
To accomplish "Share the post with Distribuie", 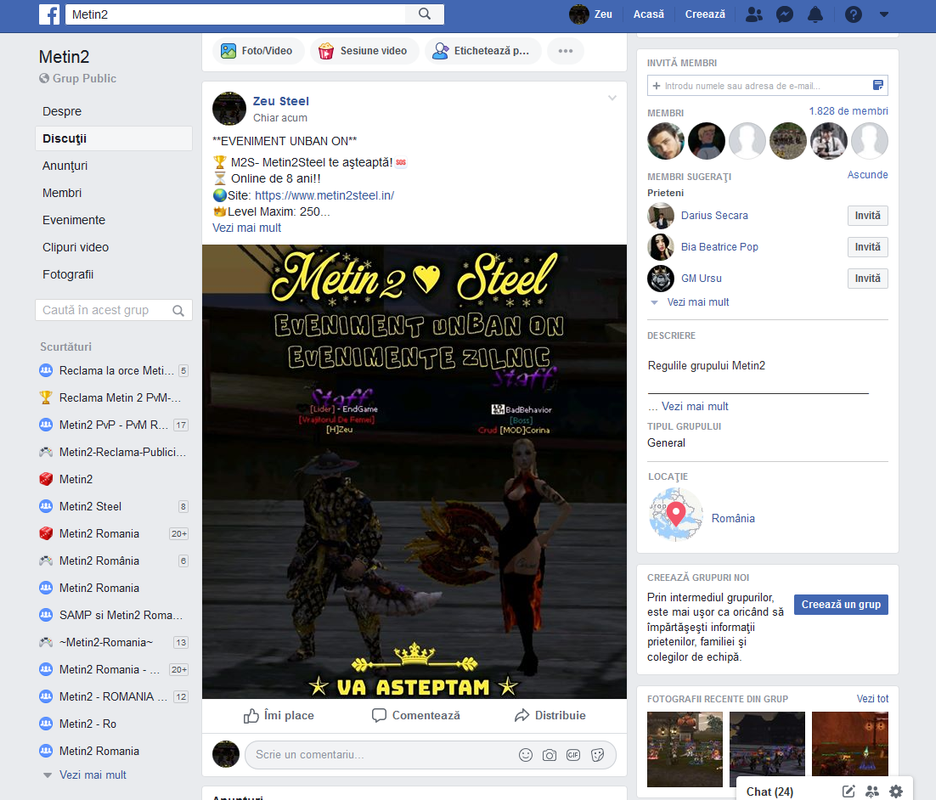I will tap(550, 715).
